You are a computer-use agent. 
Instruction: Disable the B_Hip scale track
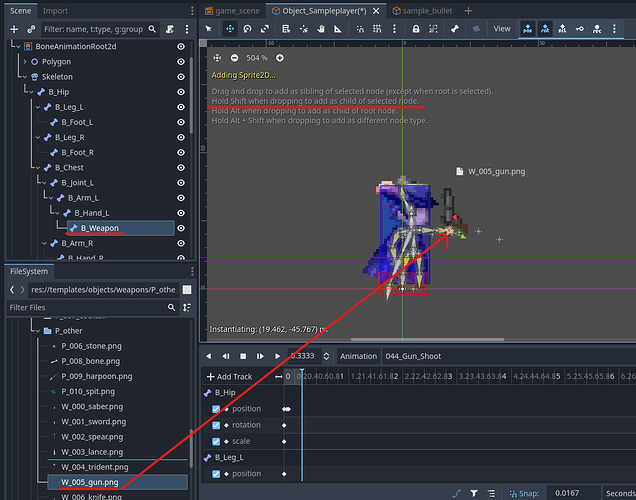point(217,441)
